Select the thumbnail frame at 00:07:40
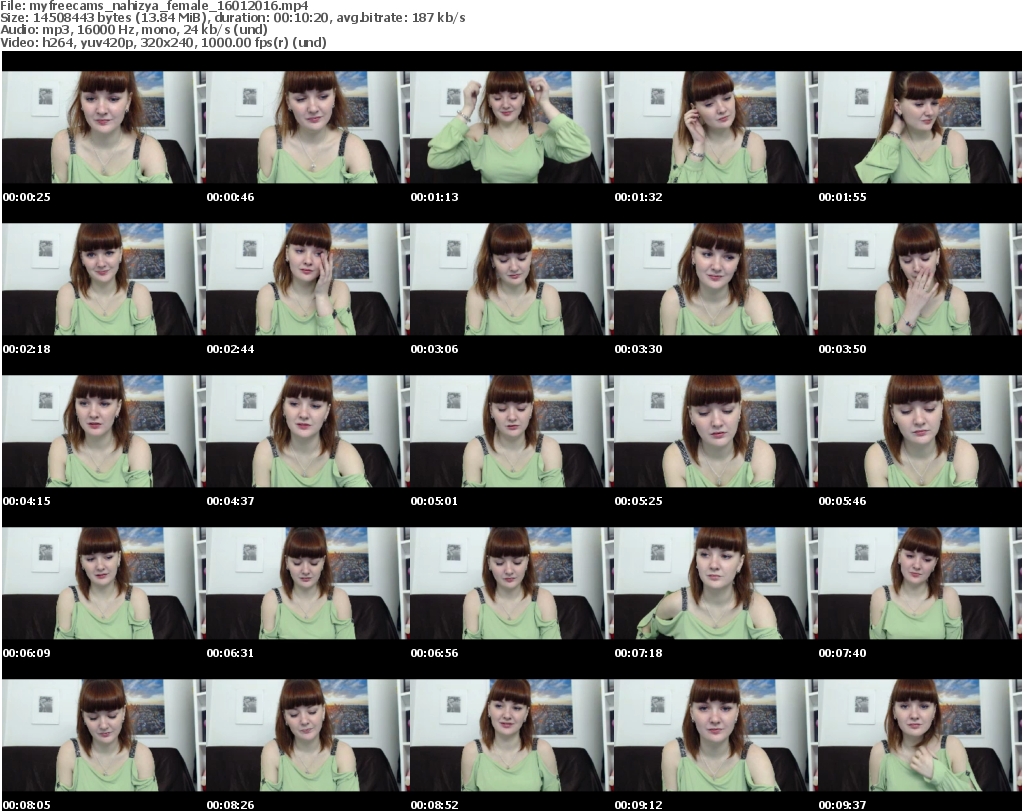 point(920,584)
